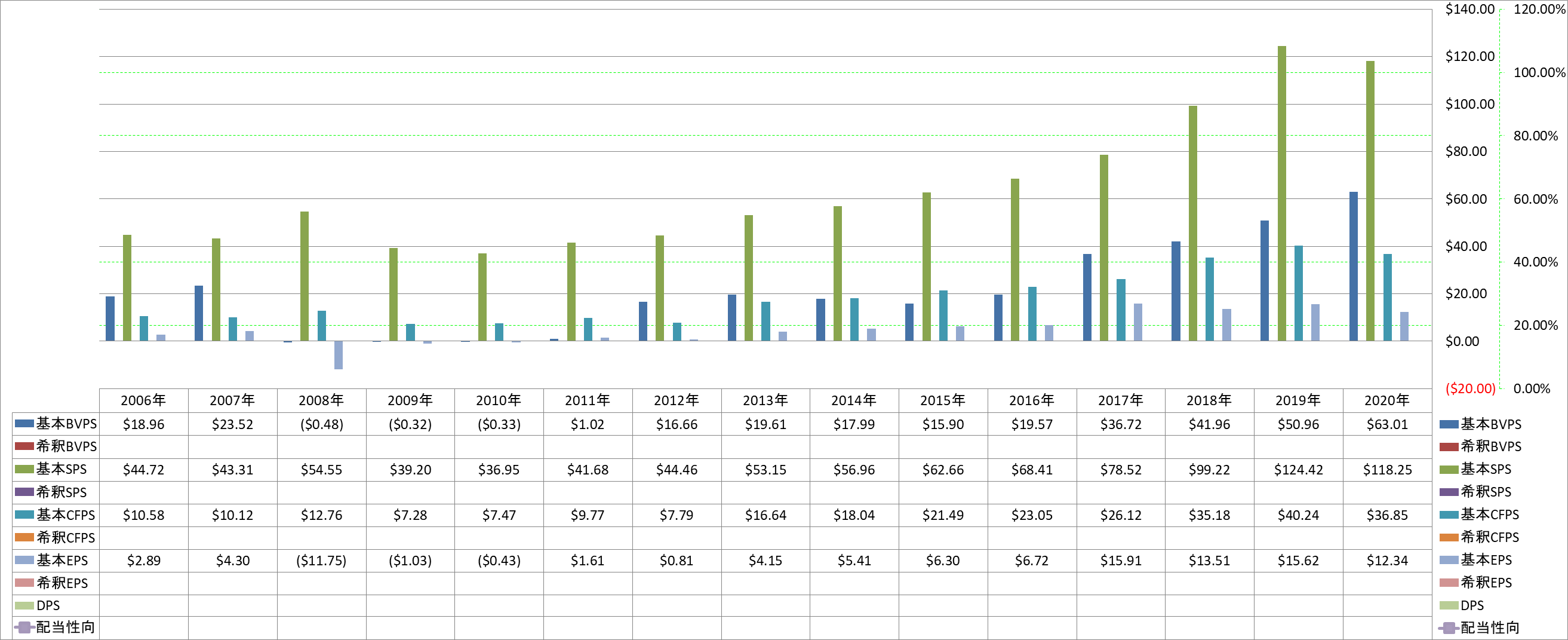Screen dimensions: 1568x640
Task: Click the 120.00% secondary axis label
Action: pos(1539,9)
